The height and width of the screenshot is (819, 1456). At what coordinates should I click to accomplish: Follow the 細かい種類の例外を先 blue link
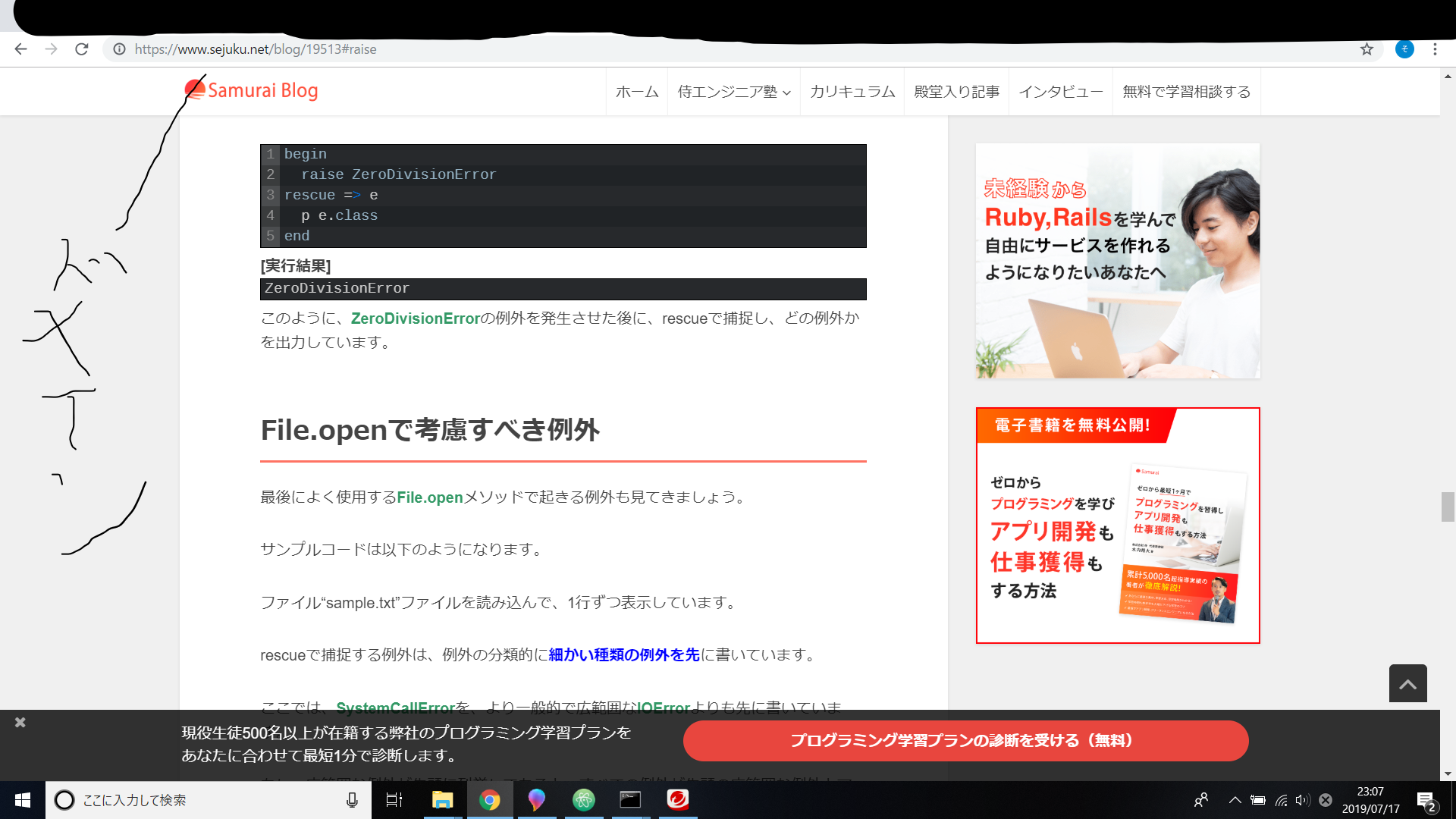623,654
